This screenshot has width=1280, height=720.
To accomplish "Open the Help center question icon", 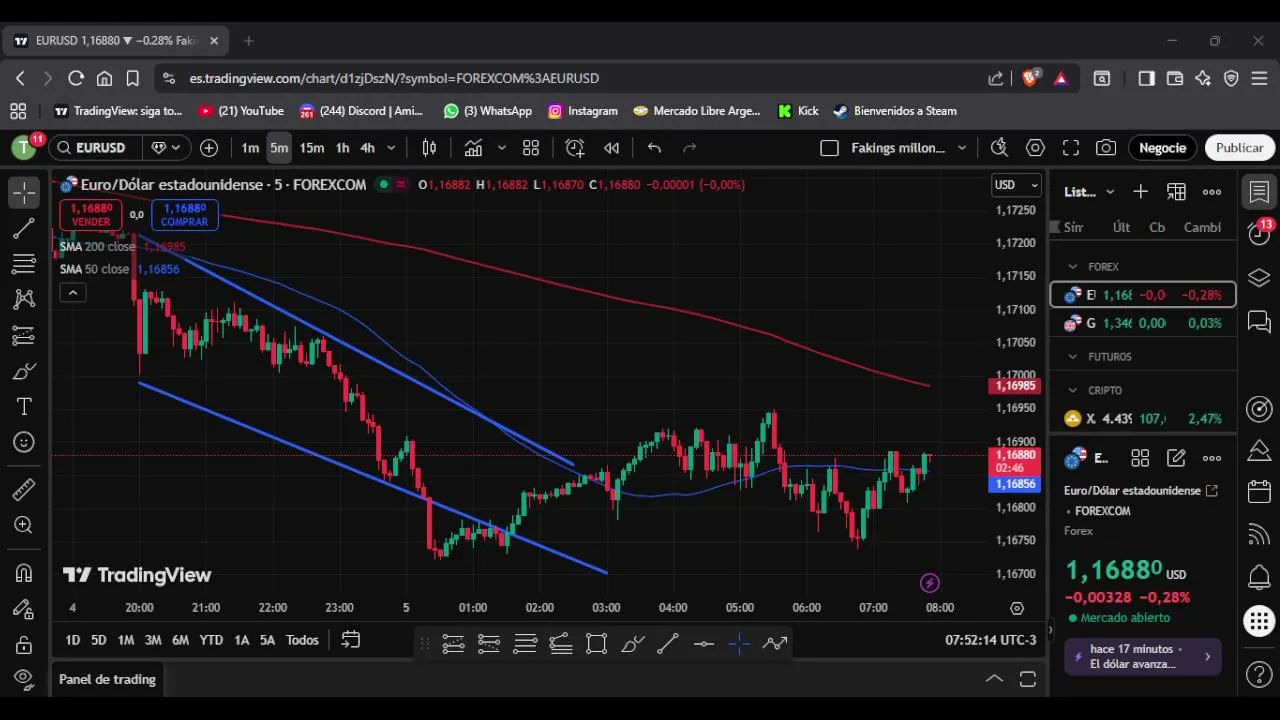I will [x=1259, y=676].
